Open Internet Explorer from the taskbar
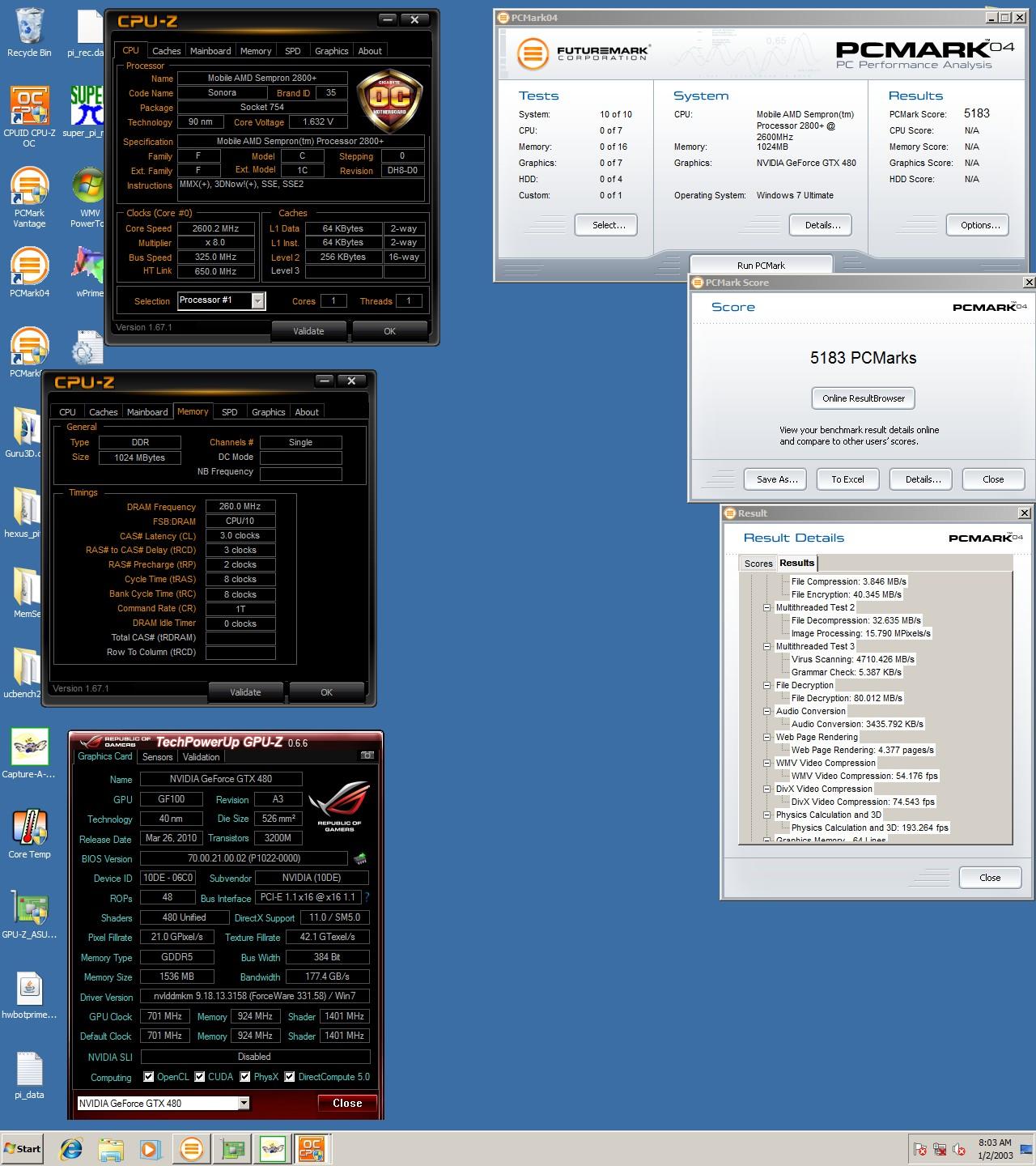Viewport: 1036px width, 1166px height. click(72, 1148)
